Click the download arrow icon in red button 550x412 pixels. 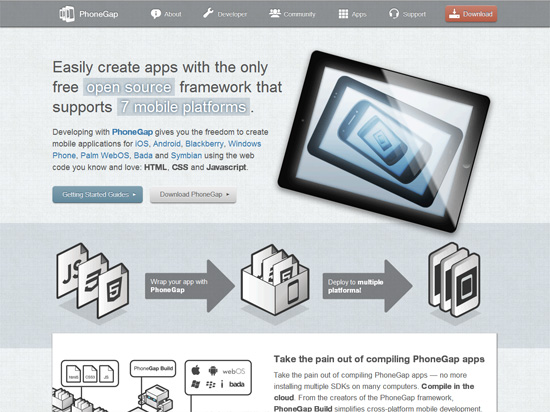point(454,14)
